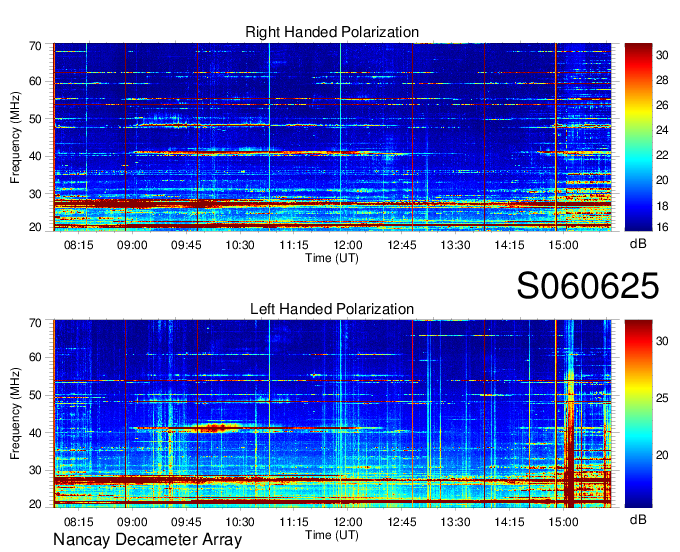The width and height of the screenshot is (680, 552).
Task: Click the 11:15 tick on the Right Handed plot
Action: click(x=294, y=245)
